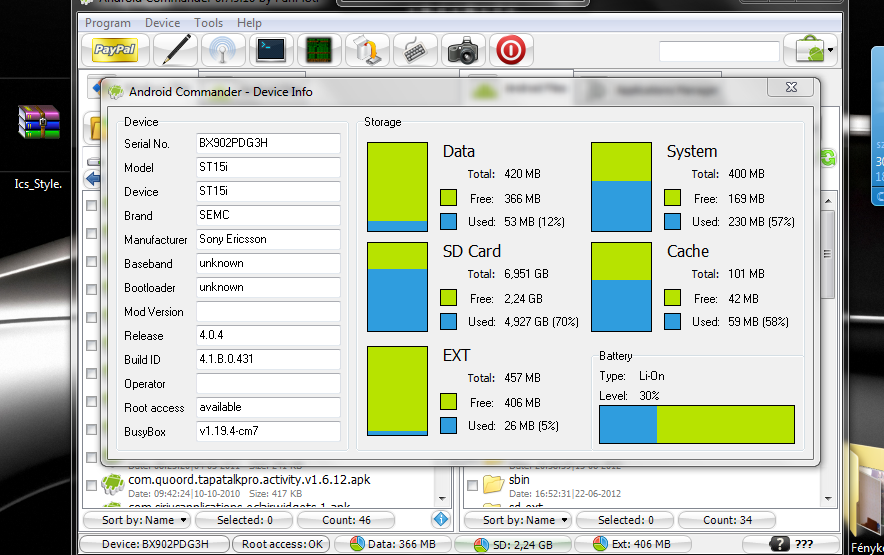Click the green Free swatch under System
Image resolution: width=884 pixels, height=555 pixels.
coord(672,198)
